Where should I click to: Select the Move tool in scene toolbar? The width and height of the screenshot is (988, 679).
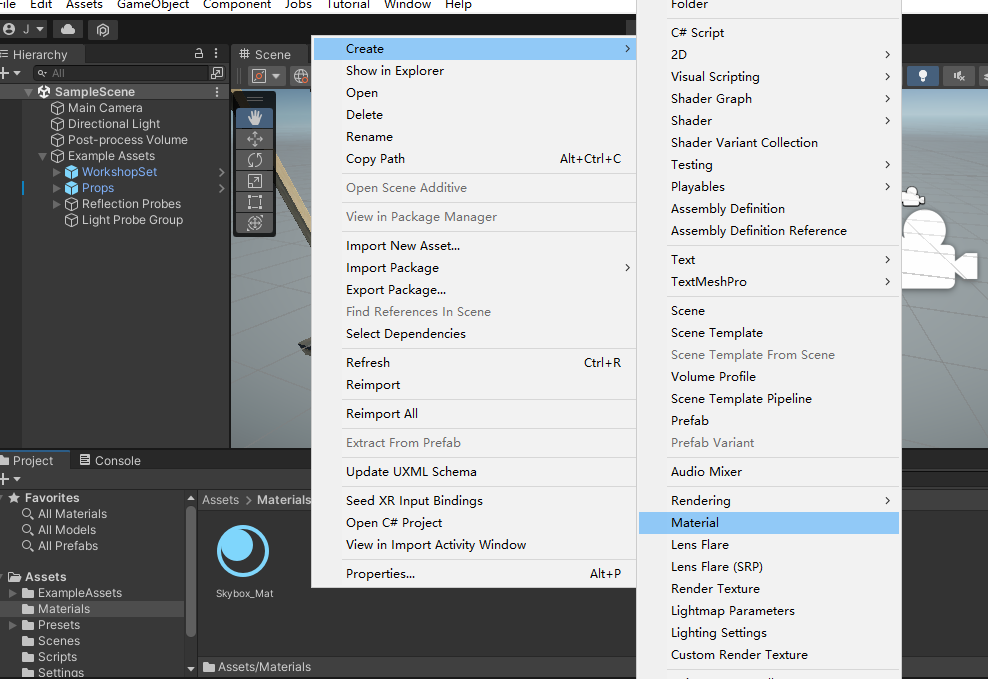click(255, 139)
